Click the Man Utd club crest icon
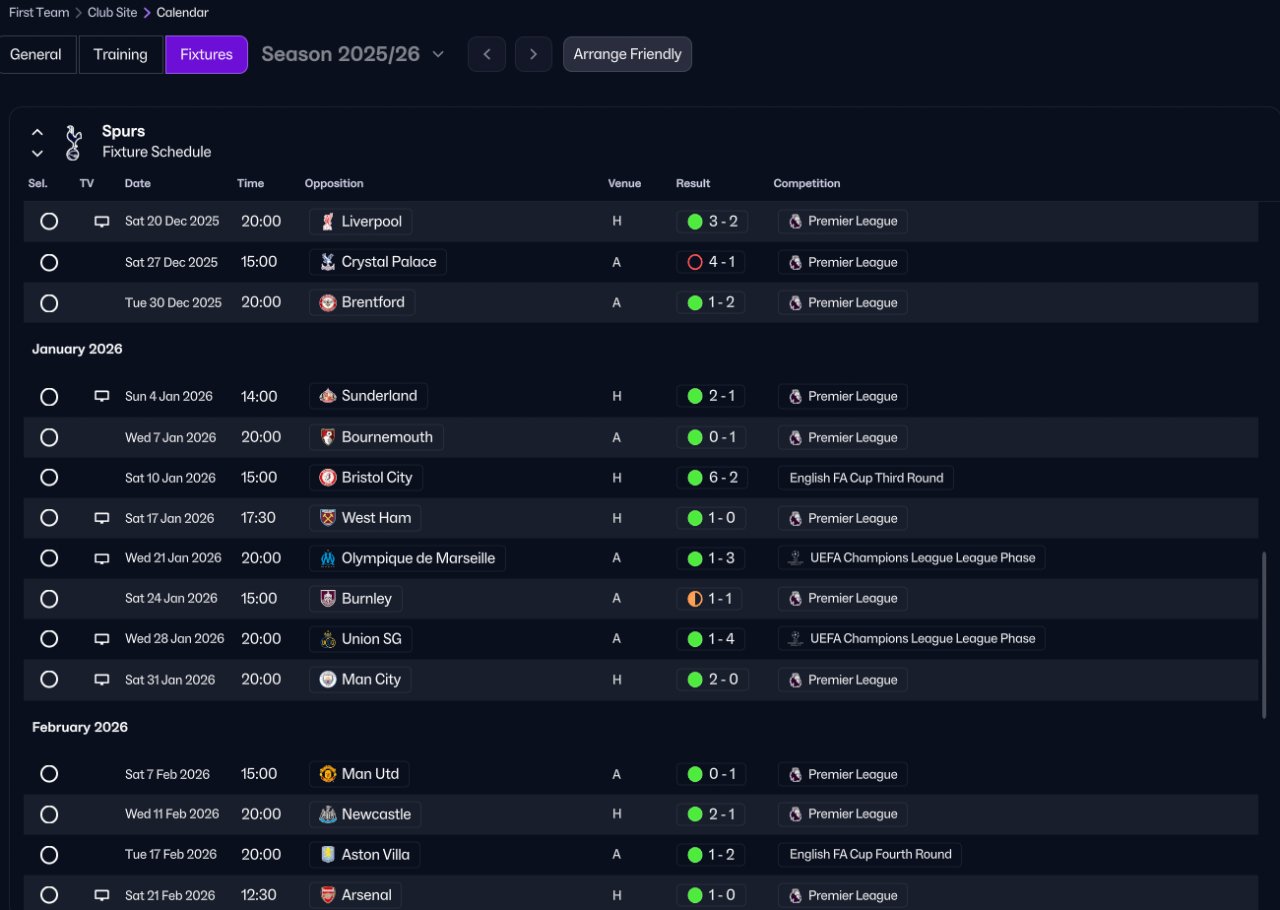The height and width of the screenshot is (910, 1280). [x=327, y=774]
